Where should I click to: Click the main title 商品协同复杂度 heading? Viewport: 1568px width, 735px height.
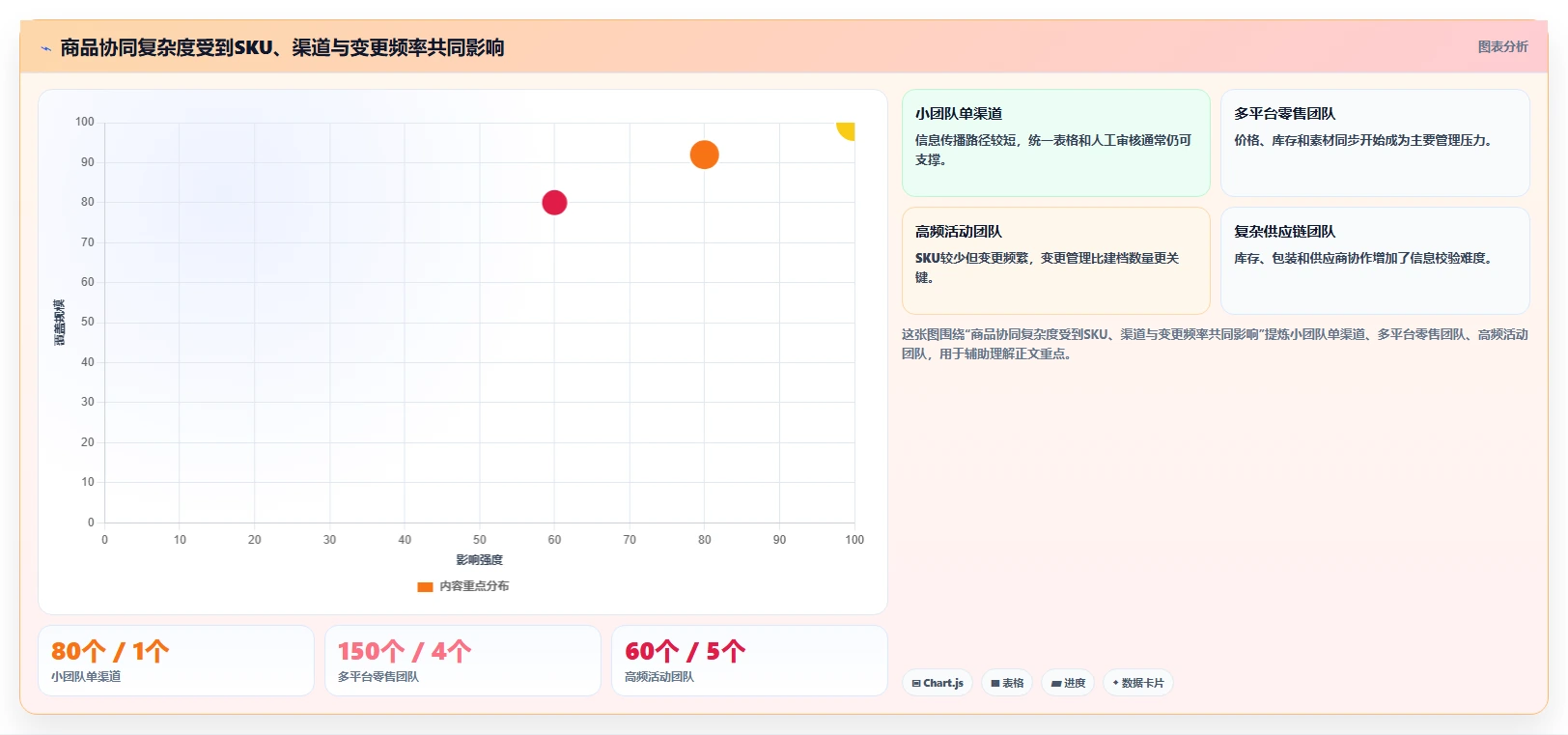282,48
